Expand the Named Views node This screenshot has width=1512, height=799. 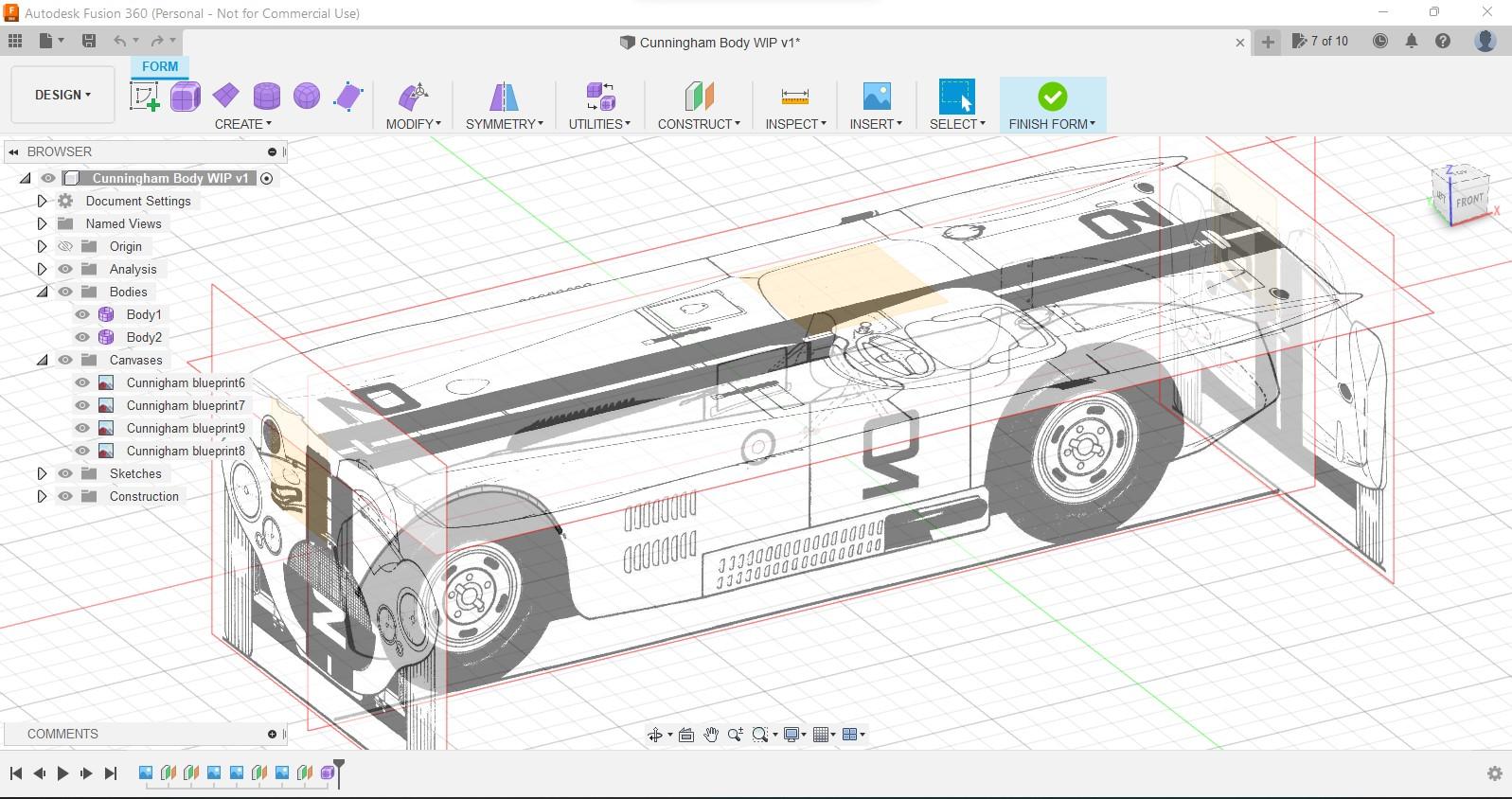(x=42, y=223)
